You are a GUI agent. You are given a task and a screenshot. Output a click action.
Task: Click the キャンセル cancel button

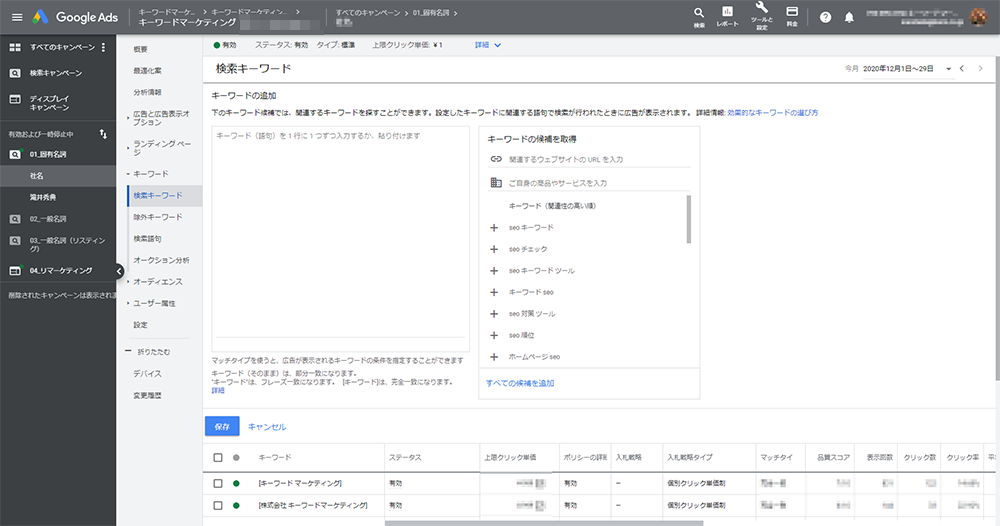(x=267, y=427)
